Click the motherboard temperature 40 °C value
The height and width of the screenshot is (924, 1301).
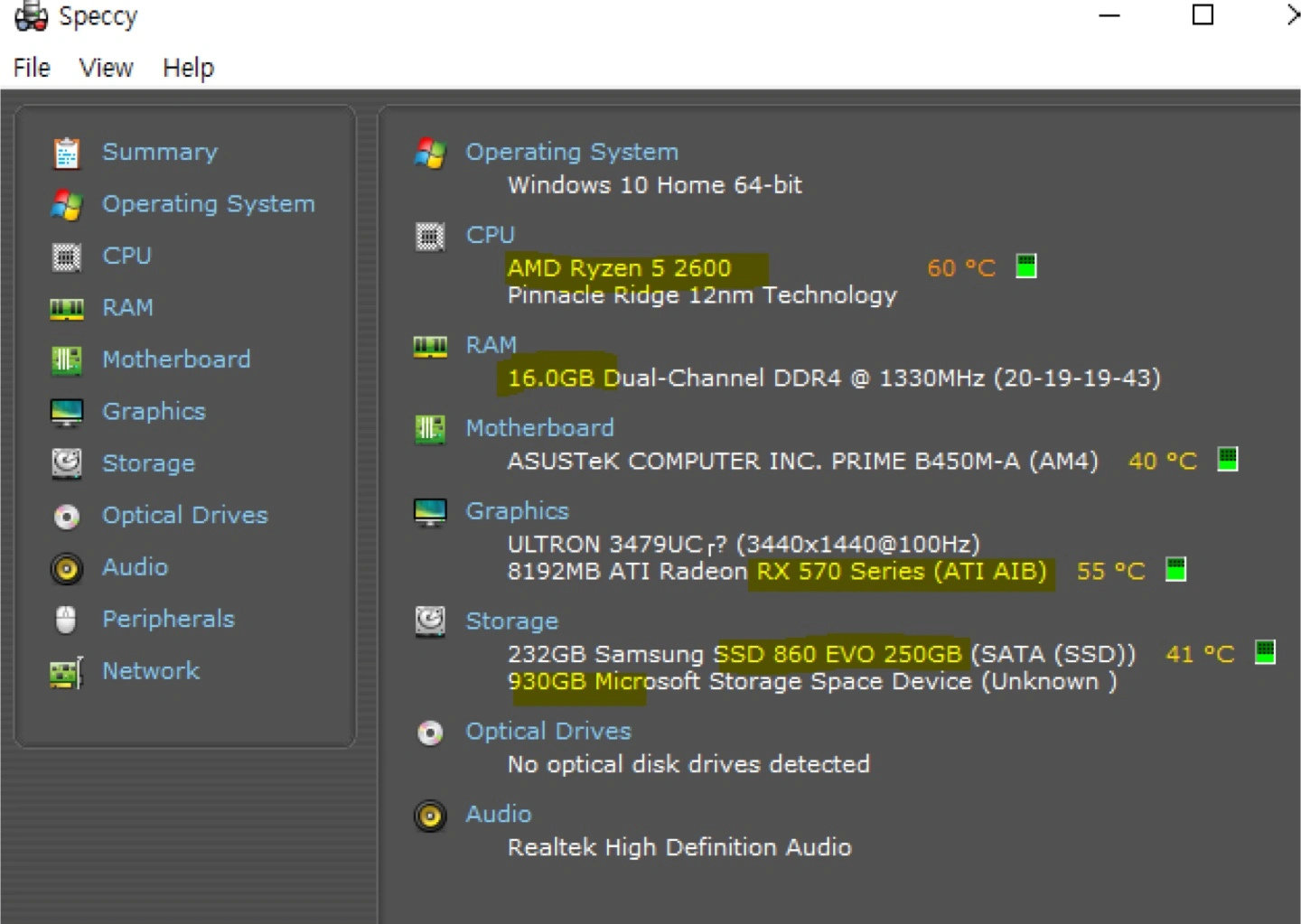point(1163,462)
